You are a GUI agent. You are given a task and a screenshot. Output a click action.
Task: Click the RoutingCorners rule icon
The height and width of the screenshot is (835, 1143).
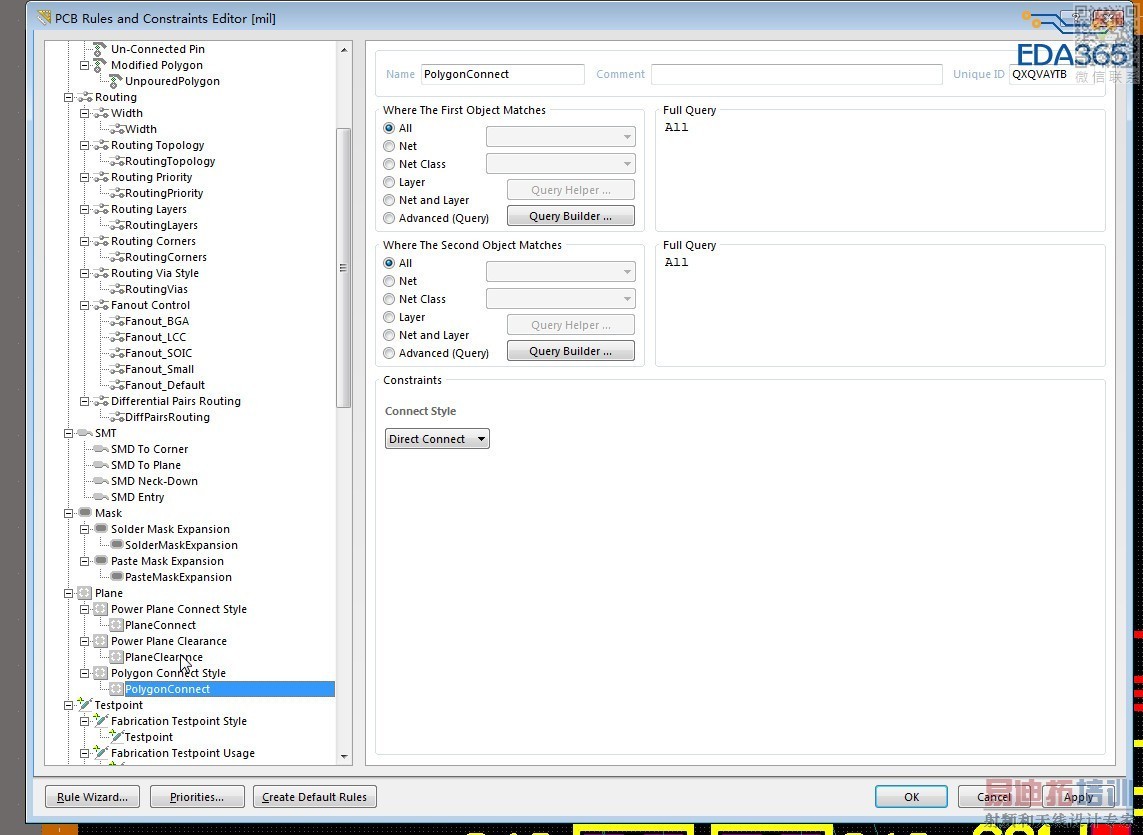pyautogui.click(x=115, y=257)
